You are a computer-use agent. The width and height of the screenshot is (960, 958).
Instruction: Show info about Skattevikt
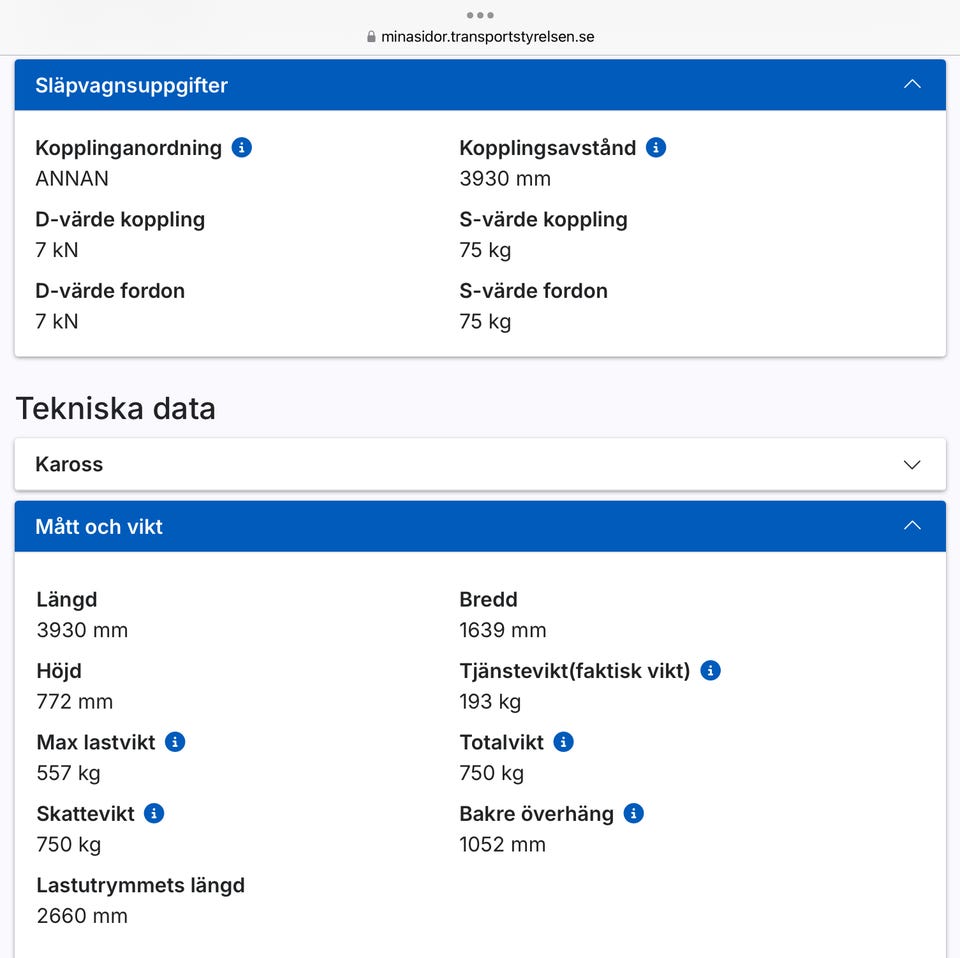point(154,813)
